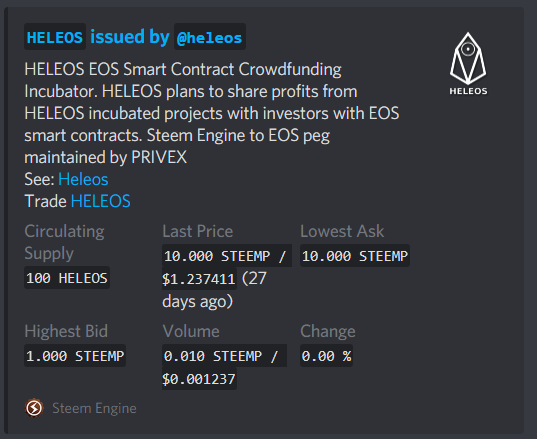The width and height of the screenshot is (537, 439).
Task: Click the Highest Bid field label
Action: (x=66, y=331)
